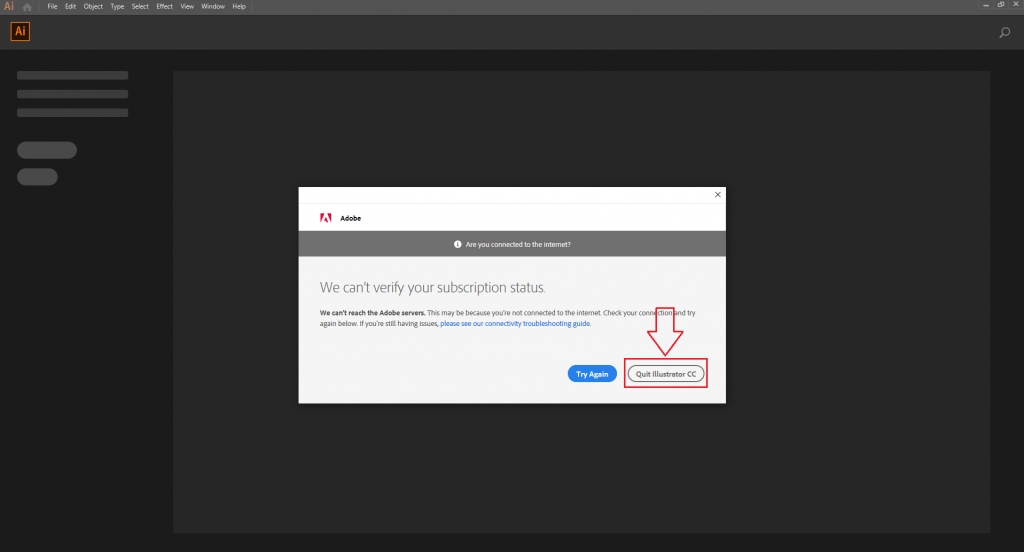The height and width of the screenshot is (552, 1024).
Task: Close the subscription dialog with the X
Action: pyautogui.click(x=717, y=195)
